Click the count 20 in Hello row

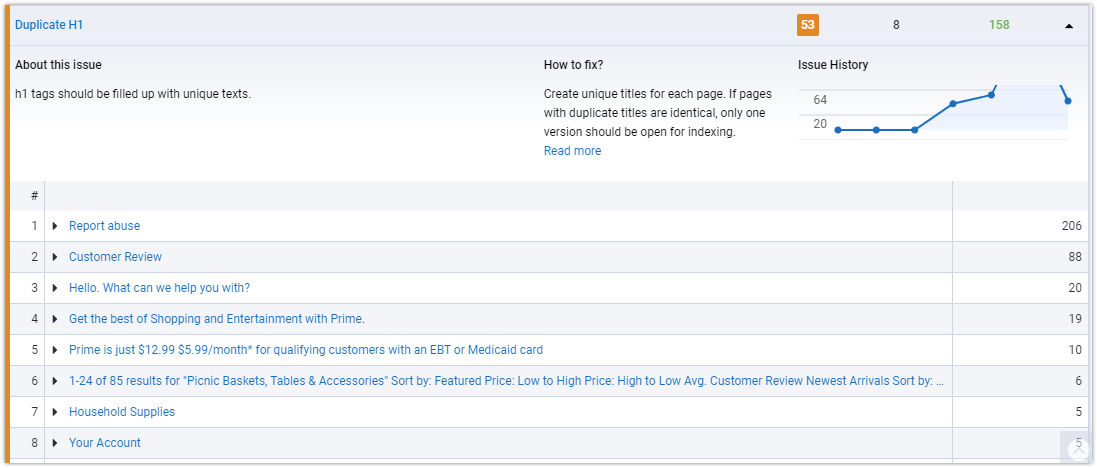coord(1075,288)
